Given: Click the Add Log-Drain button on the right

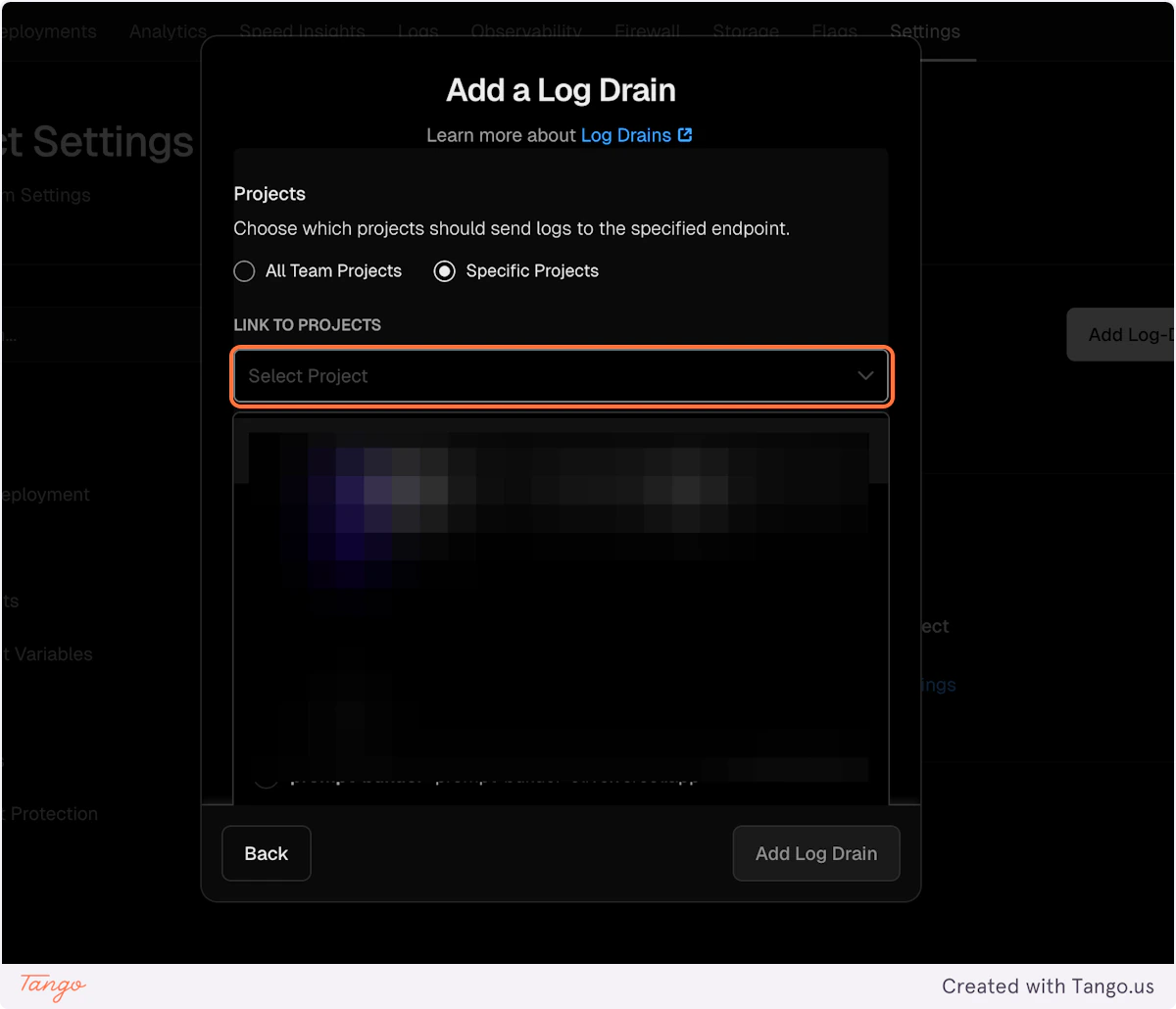Looking at the screenshot, I should [1127, 334].
